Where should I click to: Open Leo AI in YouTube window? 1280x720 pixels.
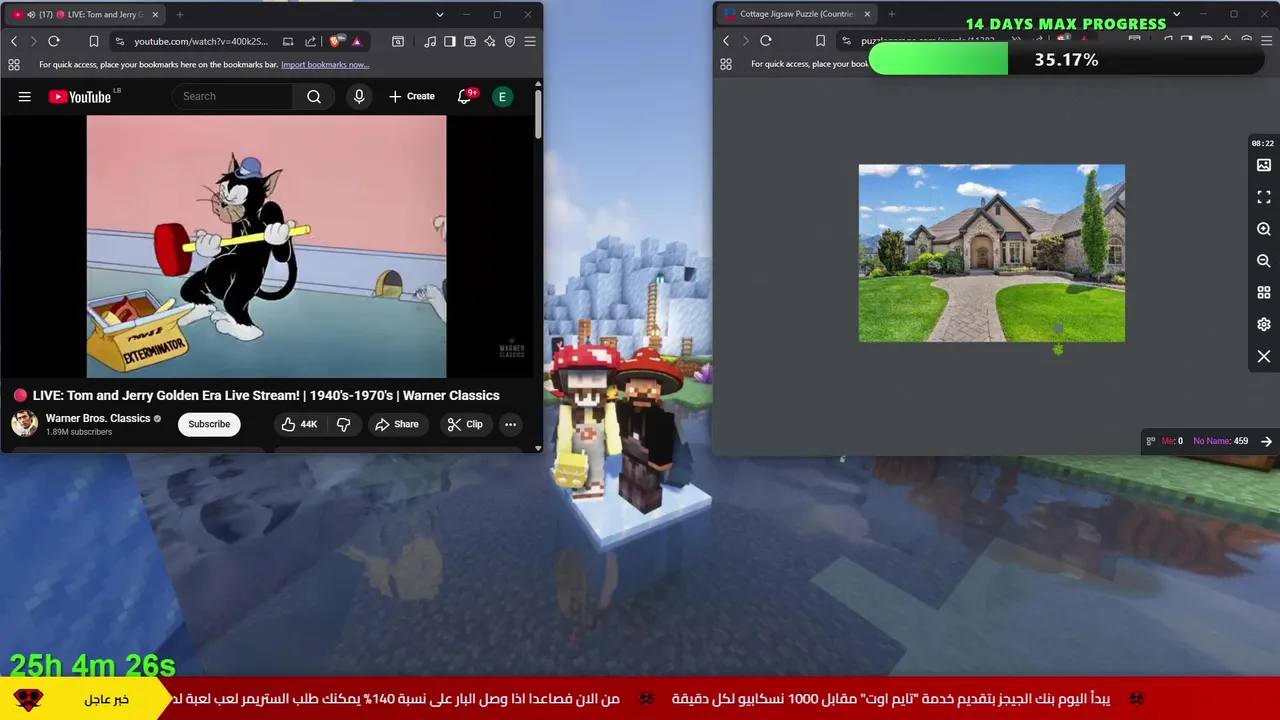pyautogui.click(x=490, y=41)
